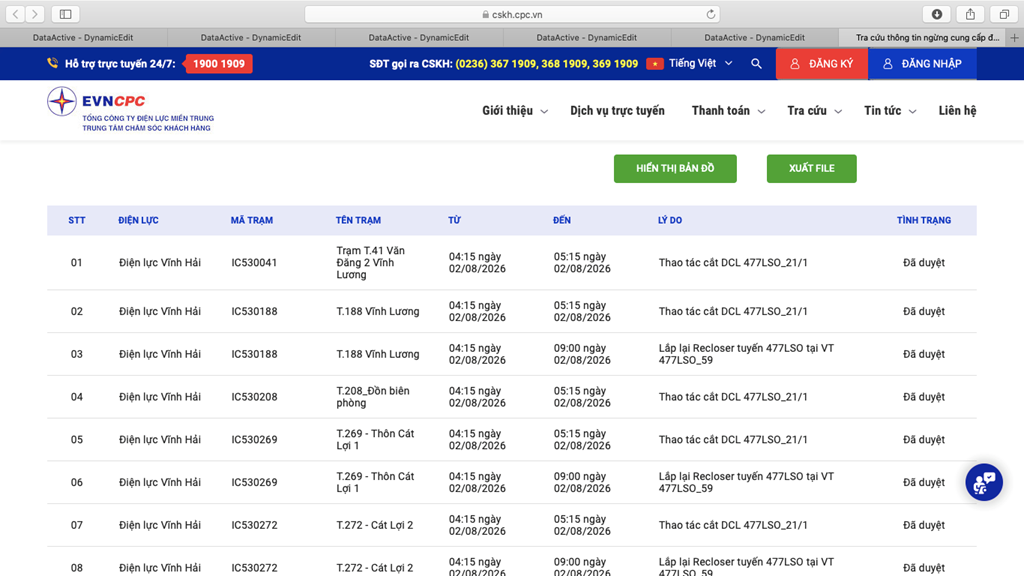The height and width of the screenshot is (576, 1024).
Task: Expand the Tin tức menu
Action: click(890, 110)
